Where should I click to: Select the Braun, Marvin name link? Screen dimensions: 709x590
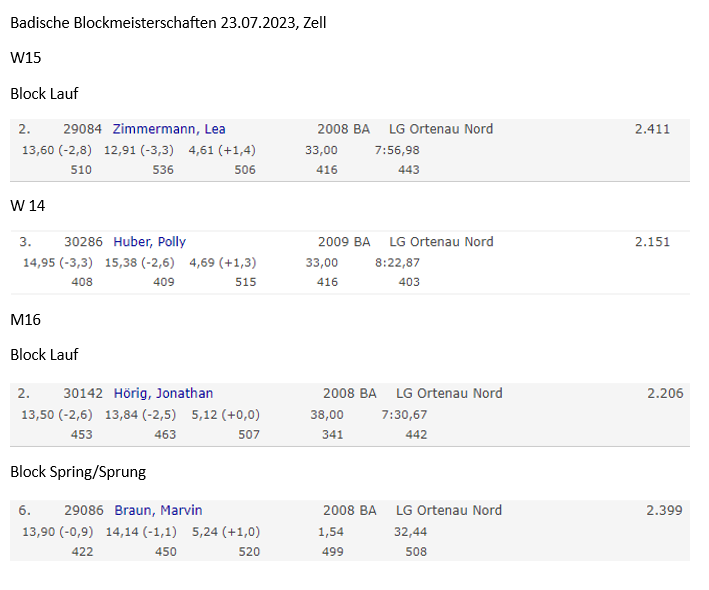[158, 510]
